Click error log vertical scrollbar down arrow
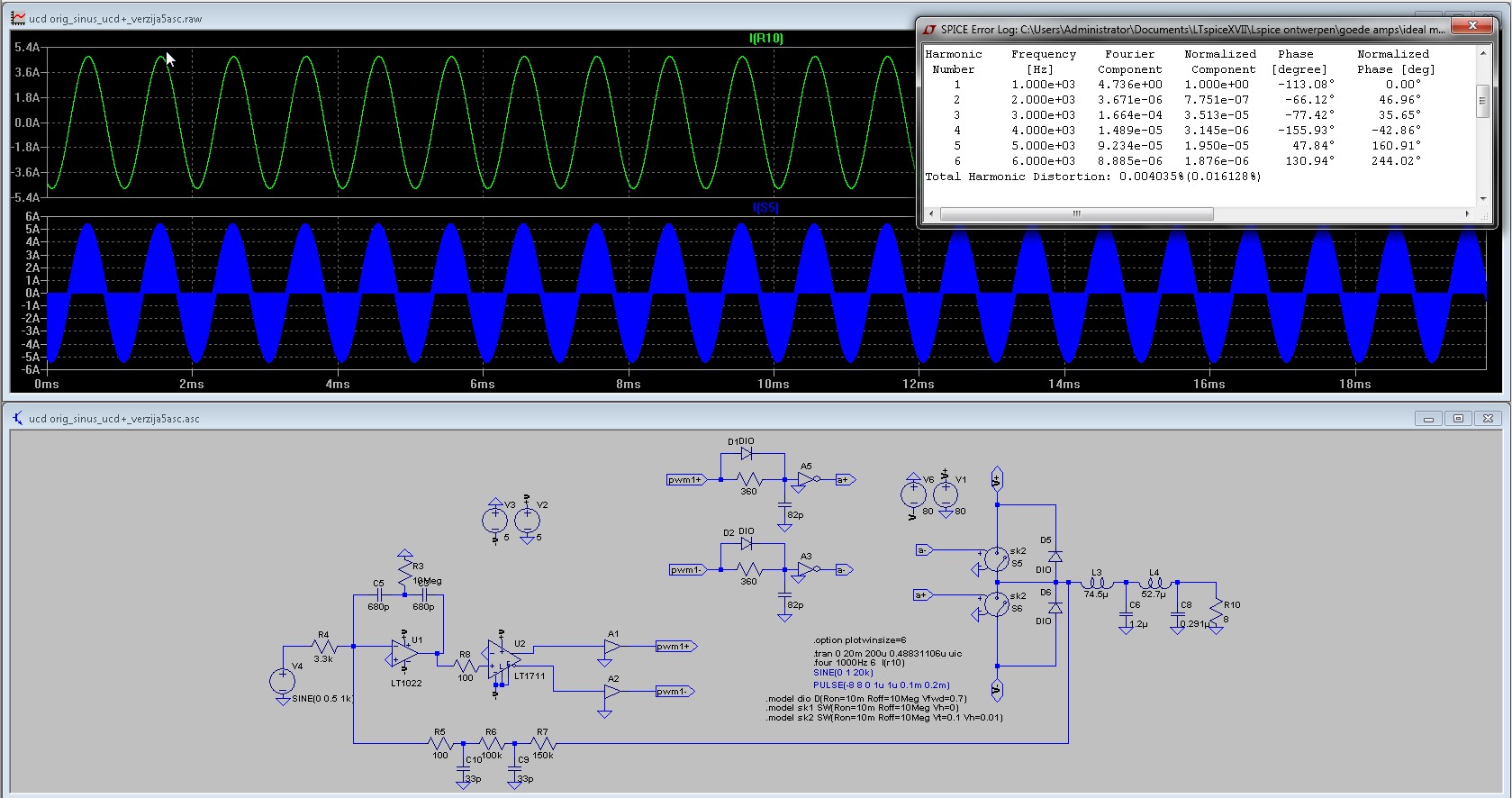The width and height of the screenshot is (1512, 798). 1482,198
